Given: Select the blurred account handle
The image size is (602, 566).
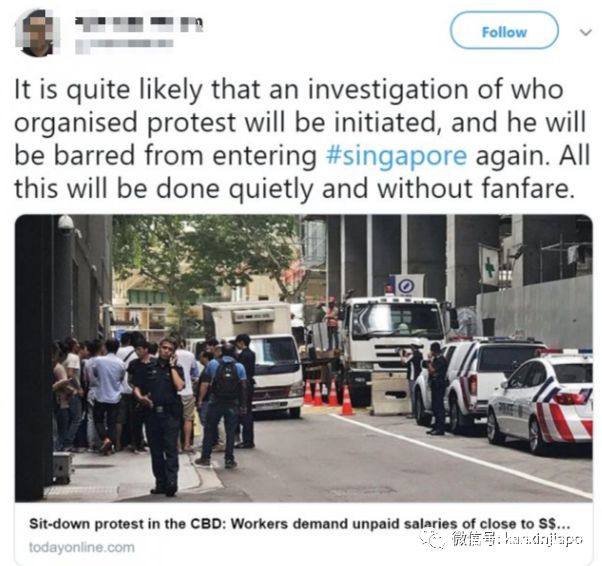Looking at the screenshot, I should point(124,44).
